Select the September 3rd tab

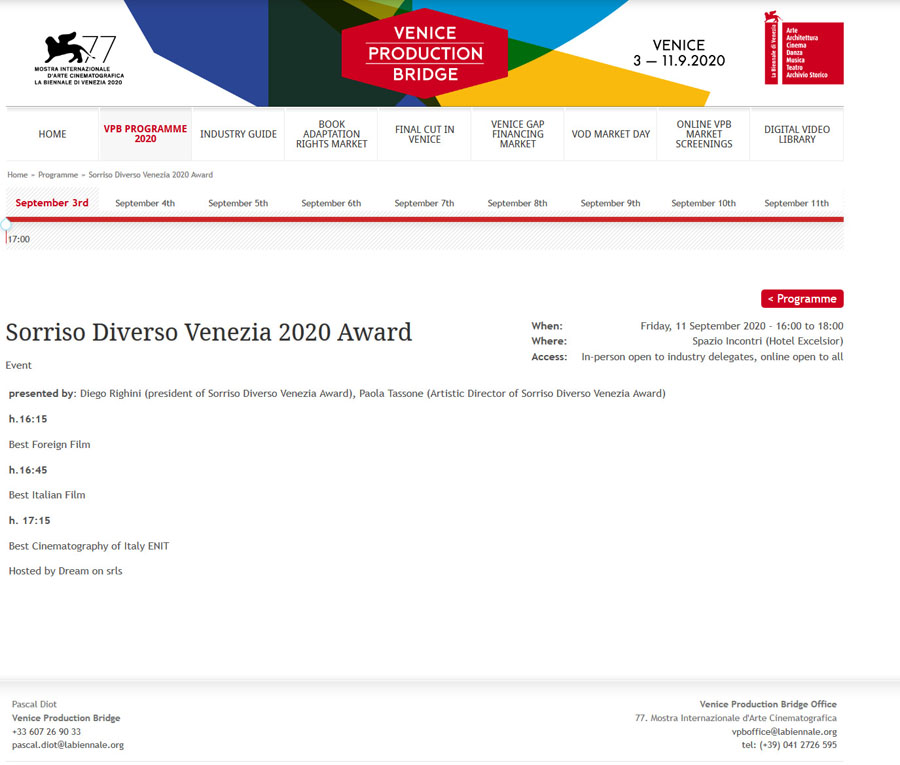[x=52, y=203]
